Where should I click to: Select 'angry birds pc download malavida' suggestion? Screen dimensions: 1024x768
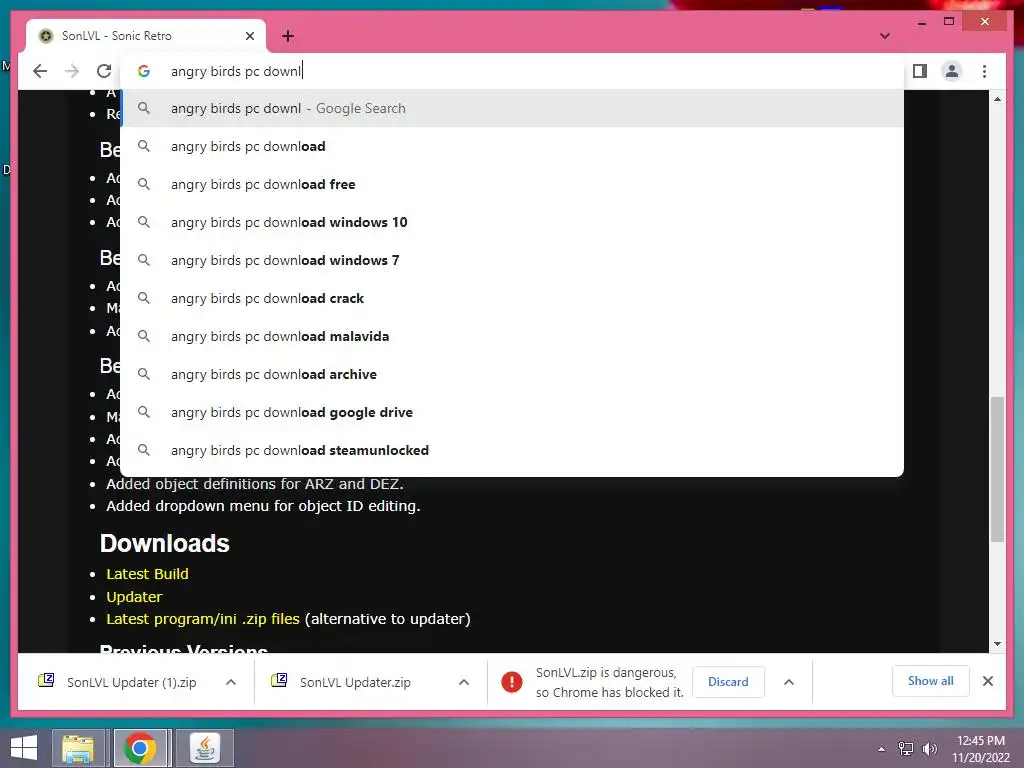coord(513,336)
